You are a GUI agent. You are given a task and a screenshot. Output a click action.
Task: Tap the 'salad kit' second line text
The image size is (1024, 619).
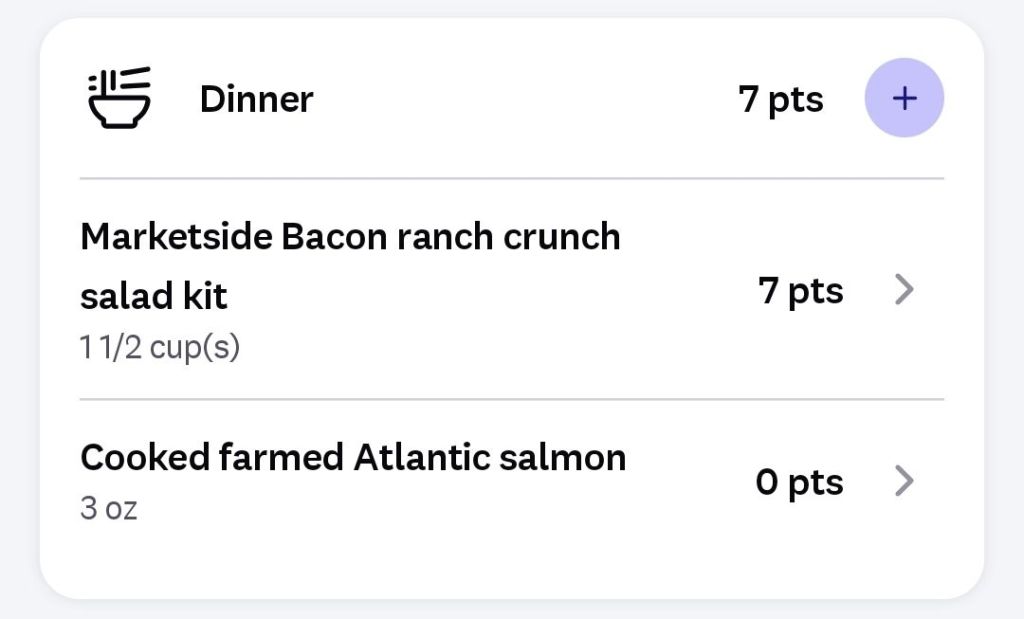coord(153,296)
